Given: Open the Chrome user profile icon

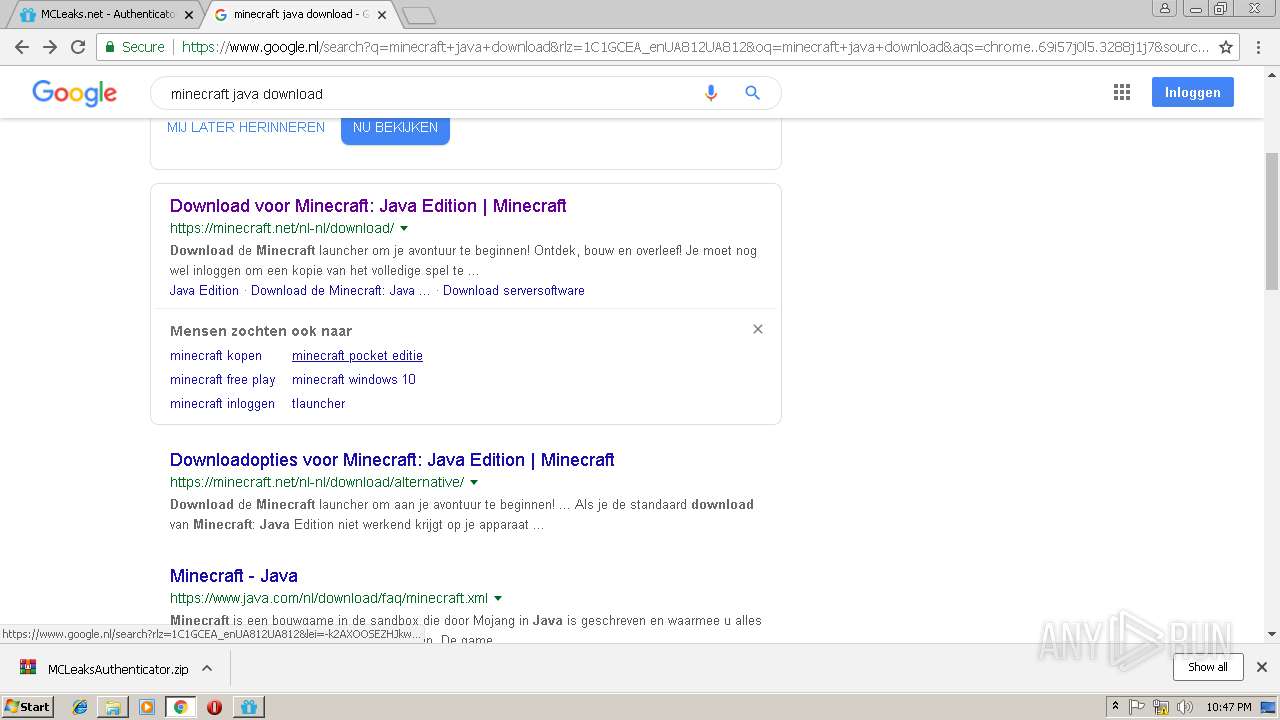Looking at the screenshot, I should click(x=1165, y=8).
